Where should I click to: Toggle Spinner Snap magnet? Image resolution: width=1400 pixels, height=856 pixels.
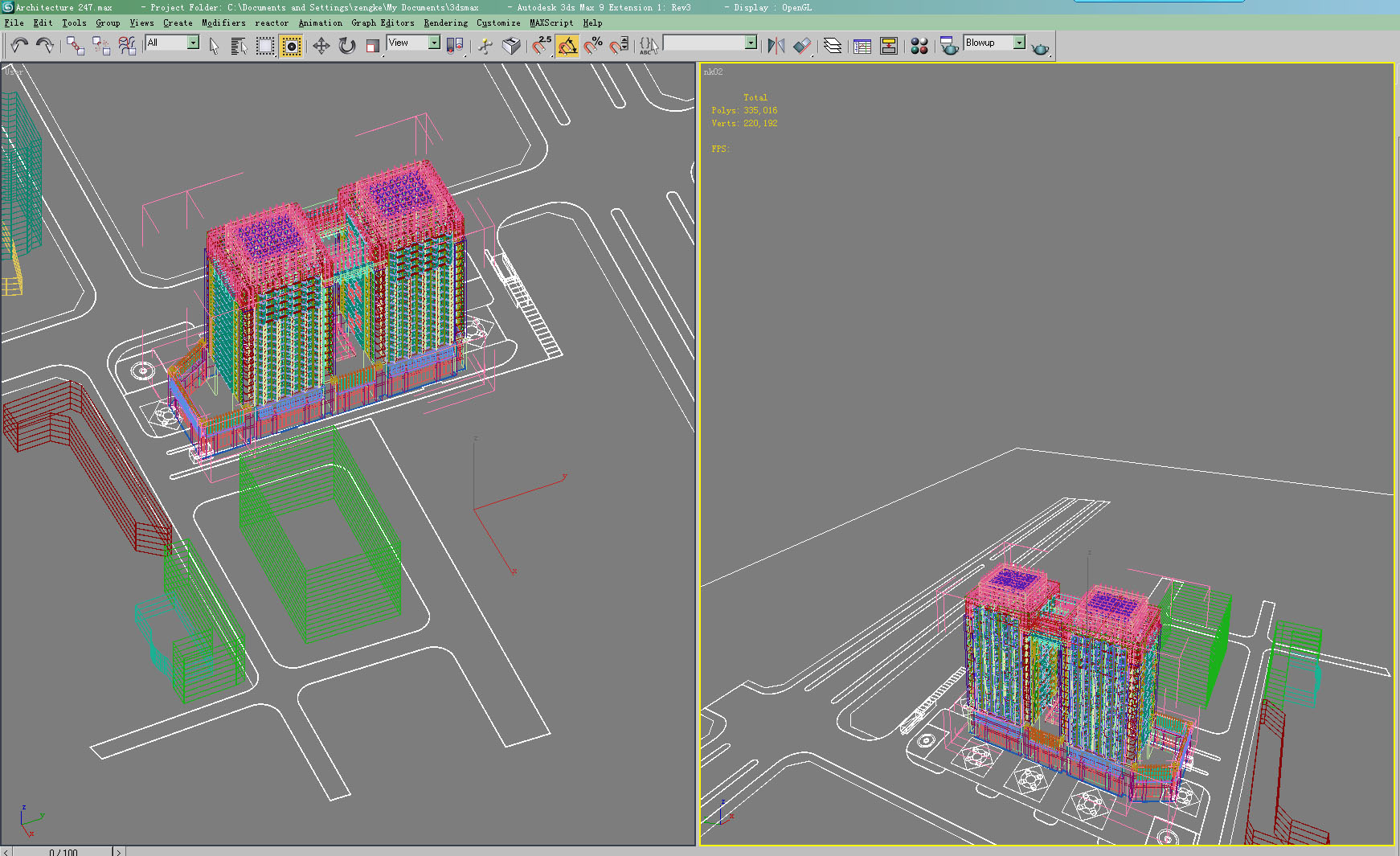coord(619,46)
